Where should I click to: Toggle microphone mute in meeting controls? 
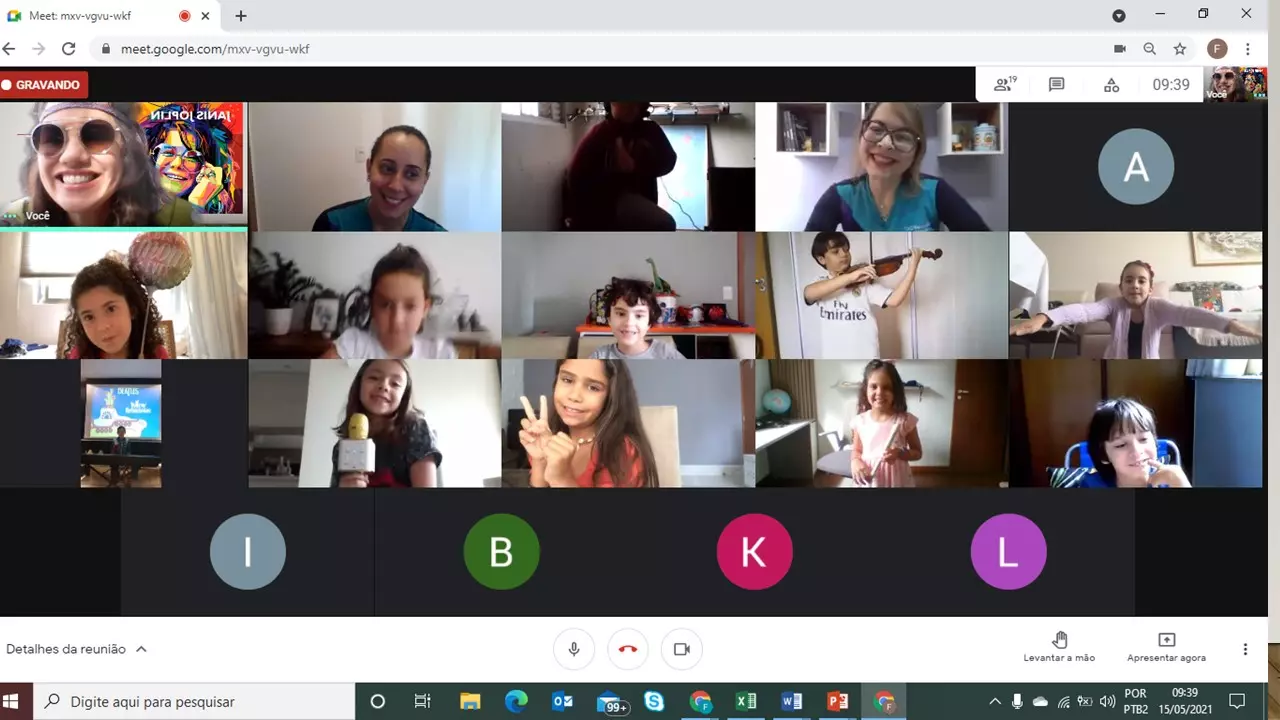(x=574, y=649)
